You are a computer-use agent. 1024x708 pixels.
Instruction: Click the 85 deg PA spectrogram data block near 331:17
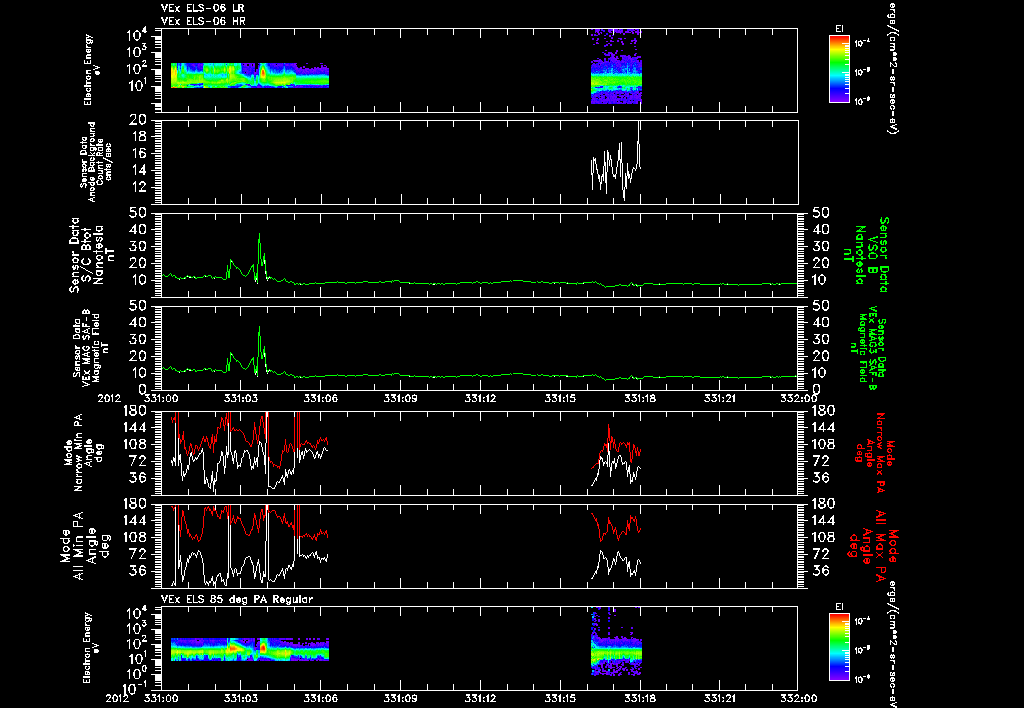pyautogui.click(x=616, y=641)
